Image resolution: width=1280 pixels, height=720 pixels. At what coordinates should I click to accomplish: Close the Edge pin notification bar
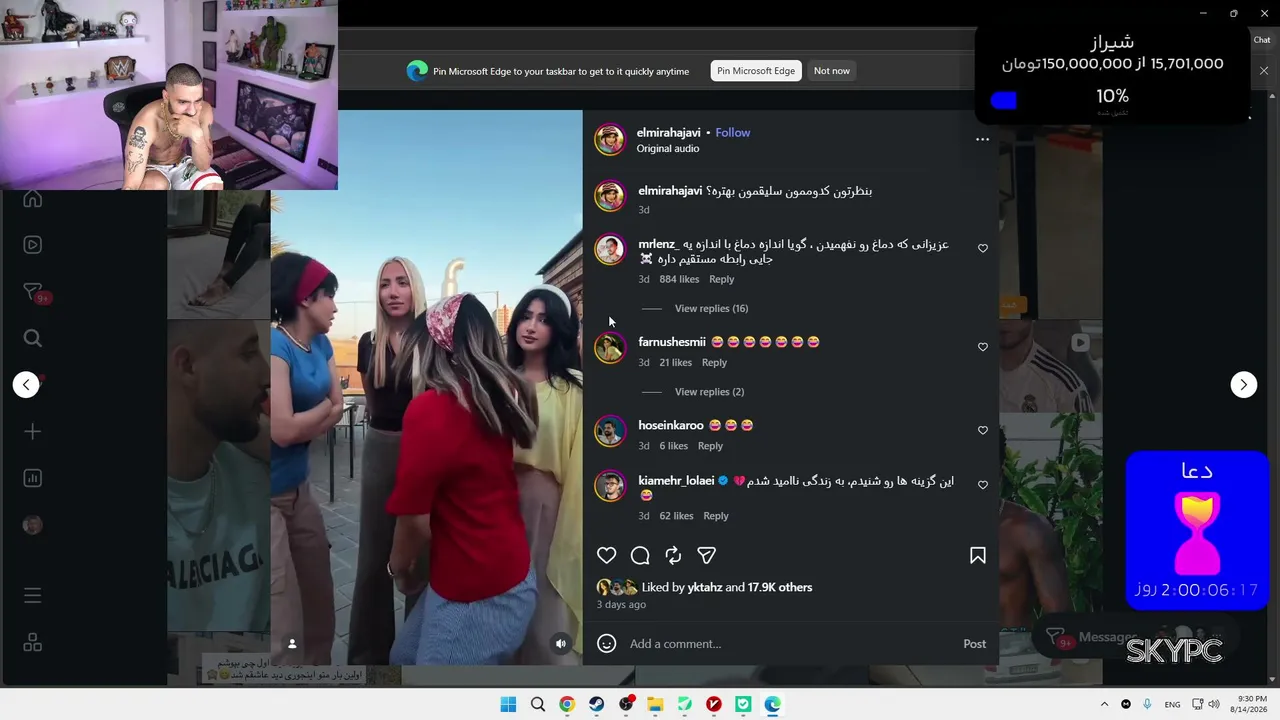click(x=1264, y=71)
